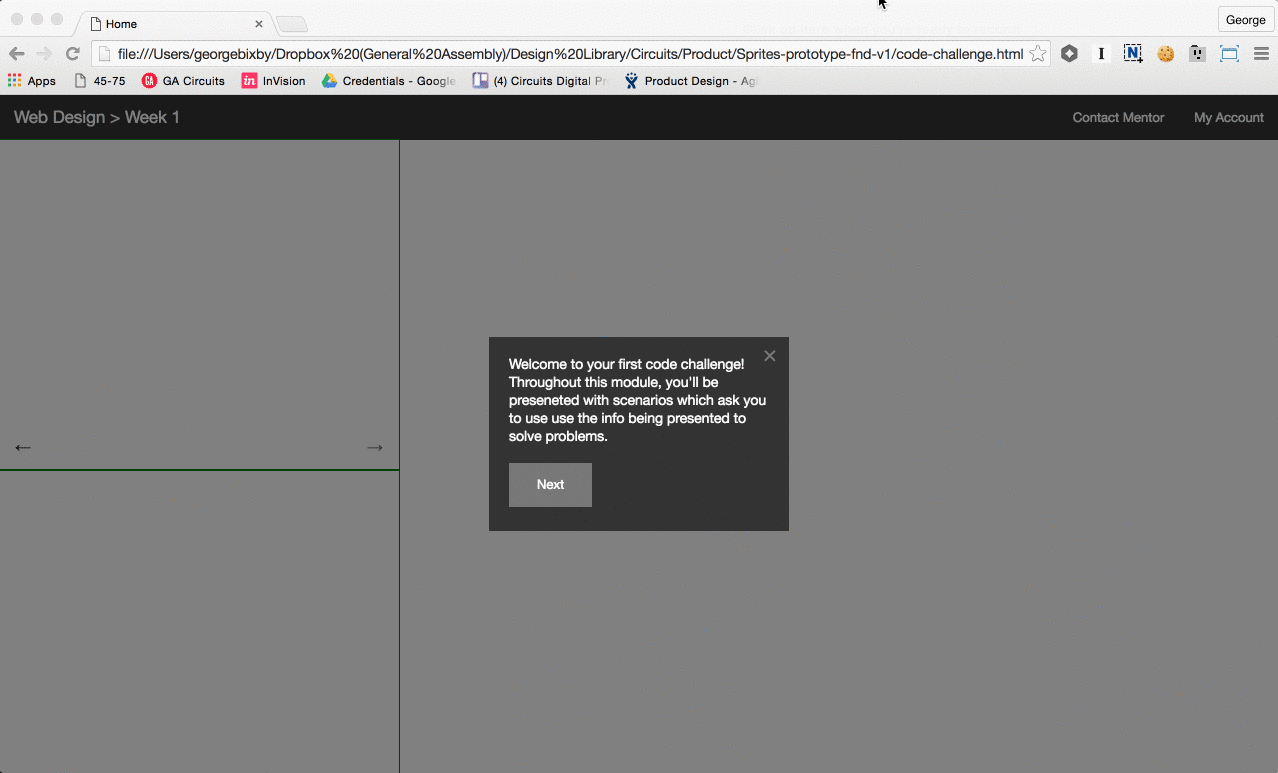Open a new tab
Viewport: 1278px width, 773px height.
292,24
